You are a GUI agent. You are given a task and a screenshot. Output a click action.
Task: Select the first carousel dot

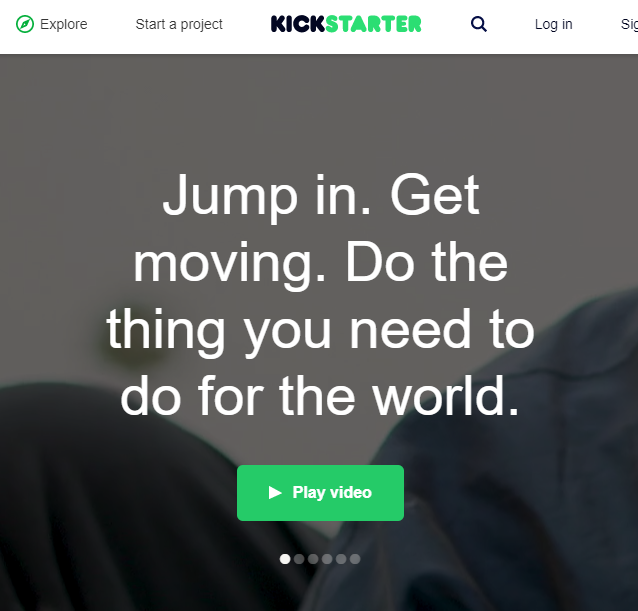pyautogui.click(x=285, y=559)
